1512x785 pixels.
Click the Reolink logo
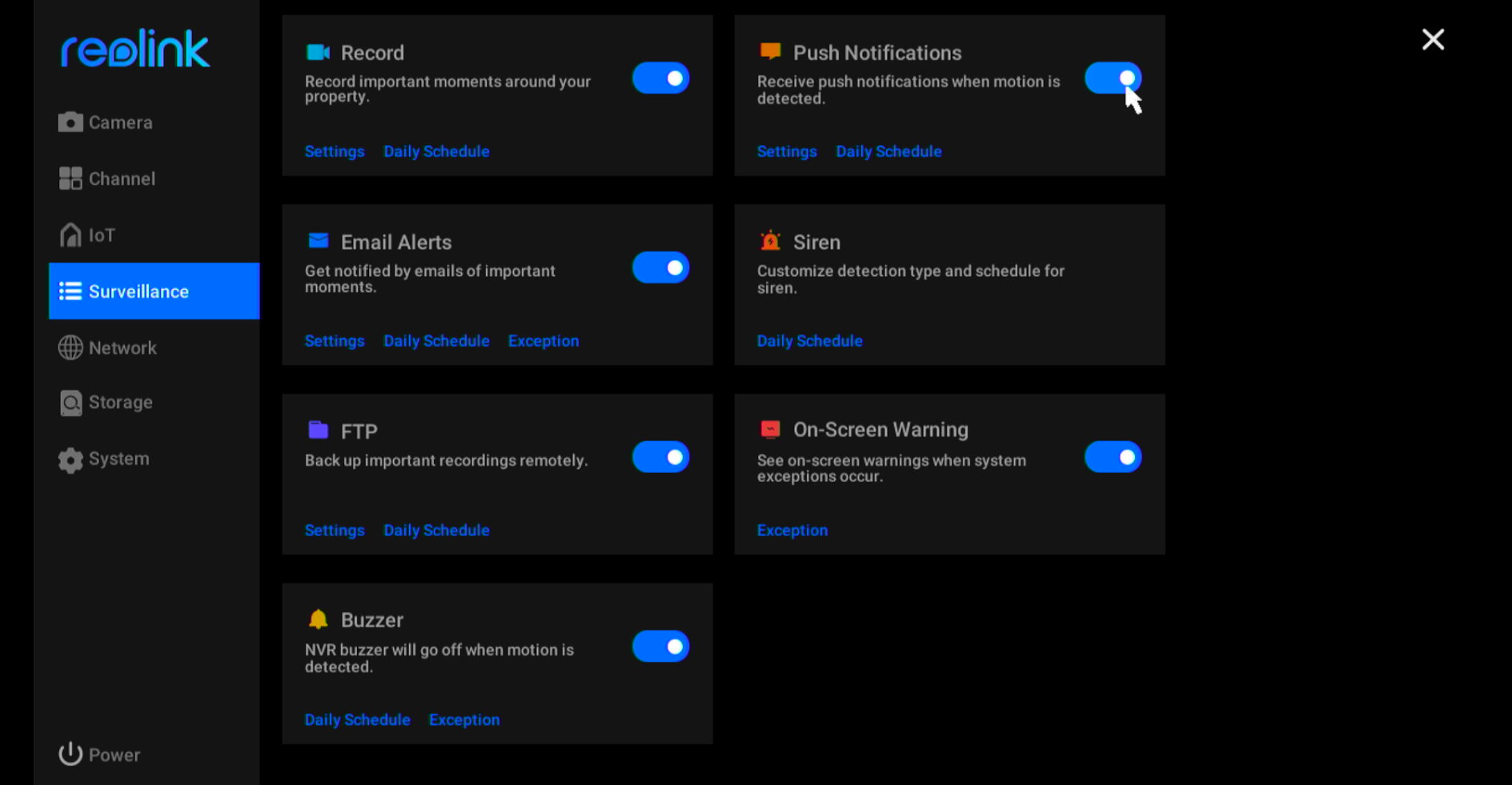click(x=135, y=49)
